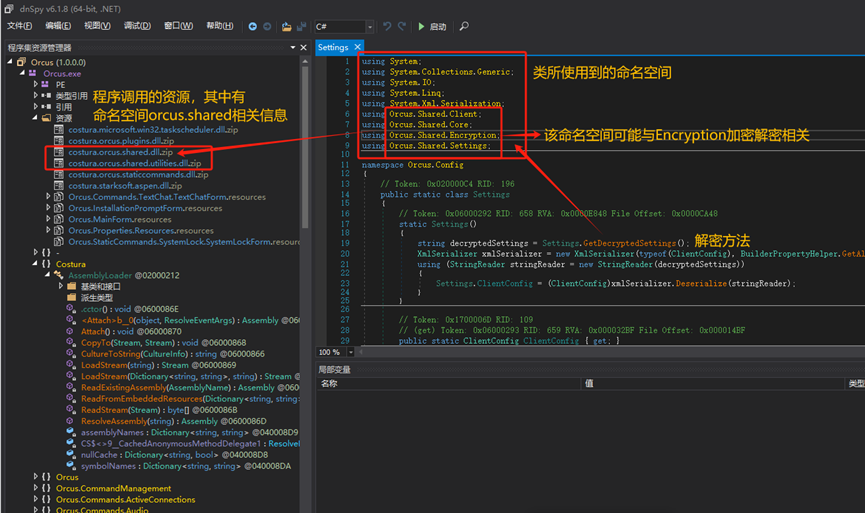This screenshot has height=513, width=865.
Task: Expand the 引用 node
Action: (x=35, y=106)
